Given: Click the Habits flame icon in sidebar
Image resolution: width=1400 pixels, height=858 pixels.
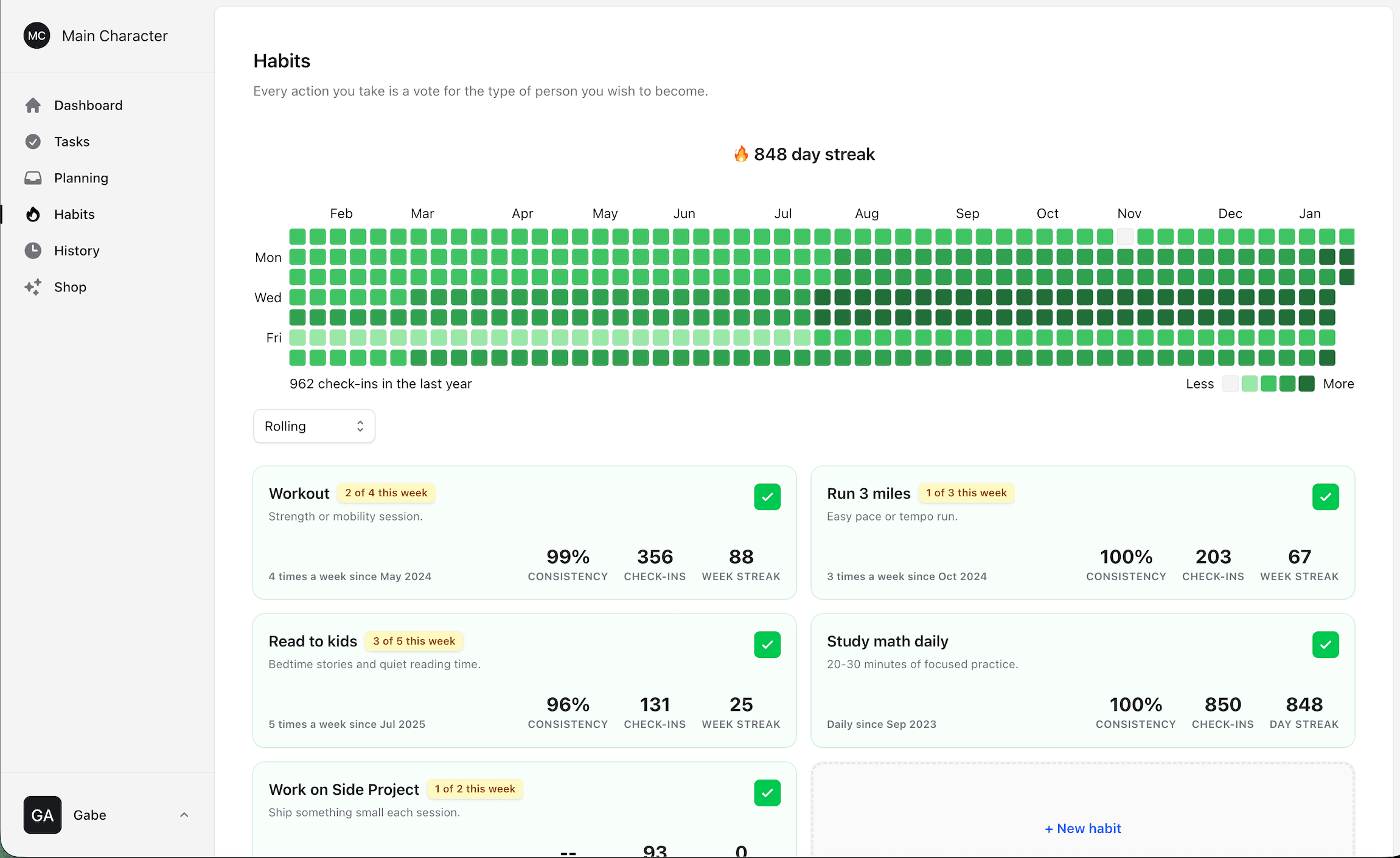Looking at the screenshot, I should [x=33, y=214].
